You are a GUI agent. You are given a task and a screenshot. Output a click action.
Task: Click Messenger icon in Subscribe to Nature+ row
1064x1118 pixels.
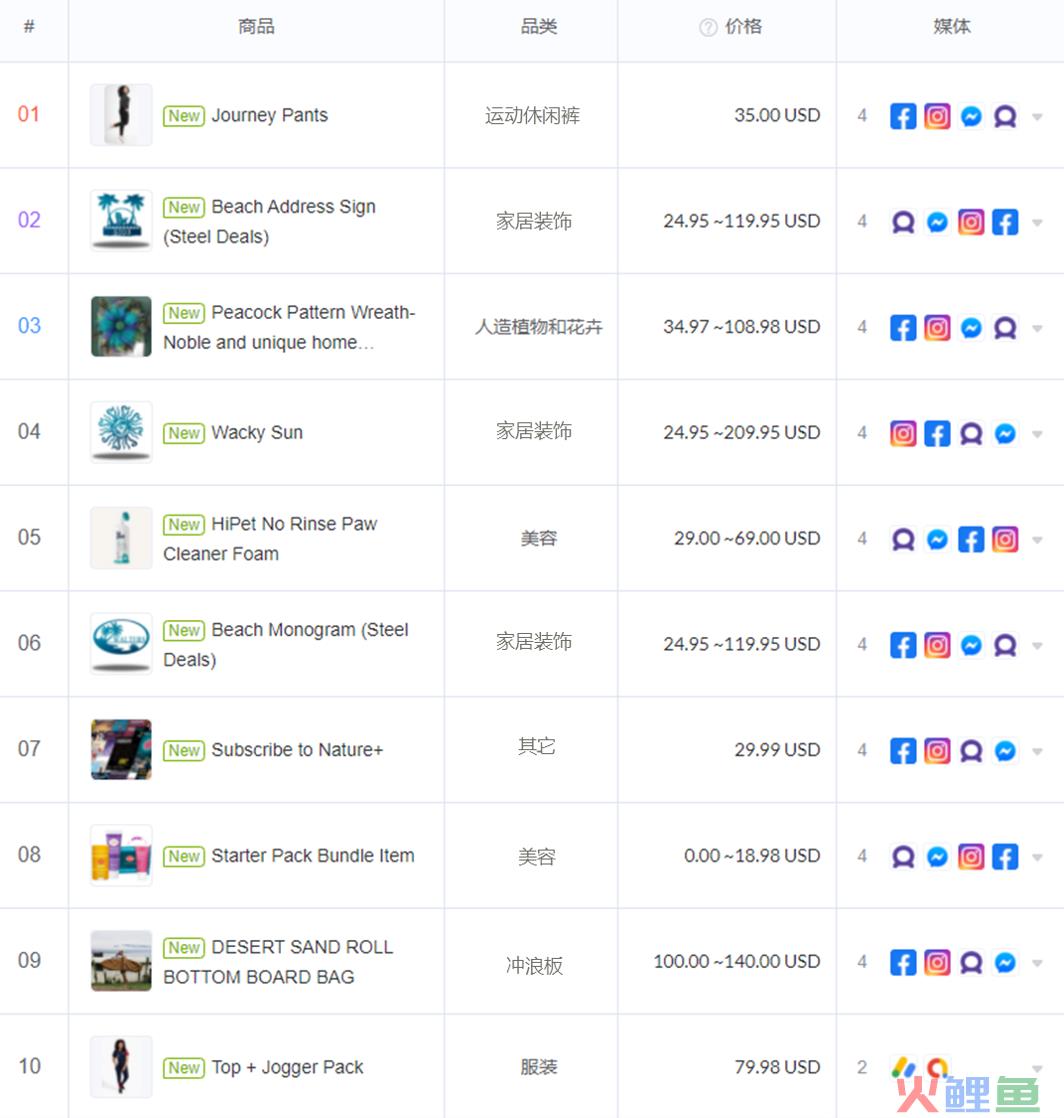1005,751
